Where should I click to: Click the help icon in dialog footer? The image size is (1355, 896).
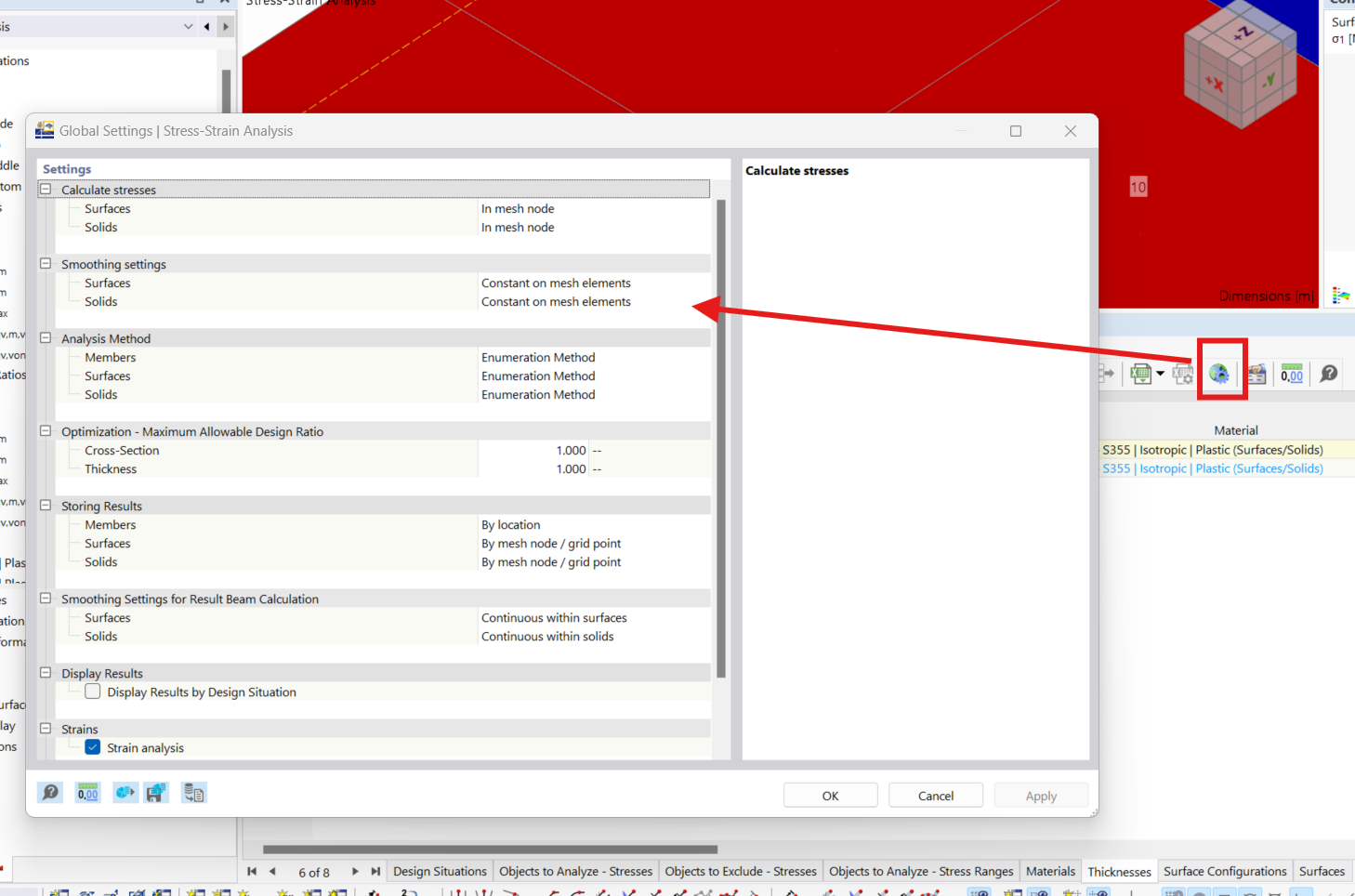coord(50,793)
